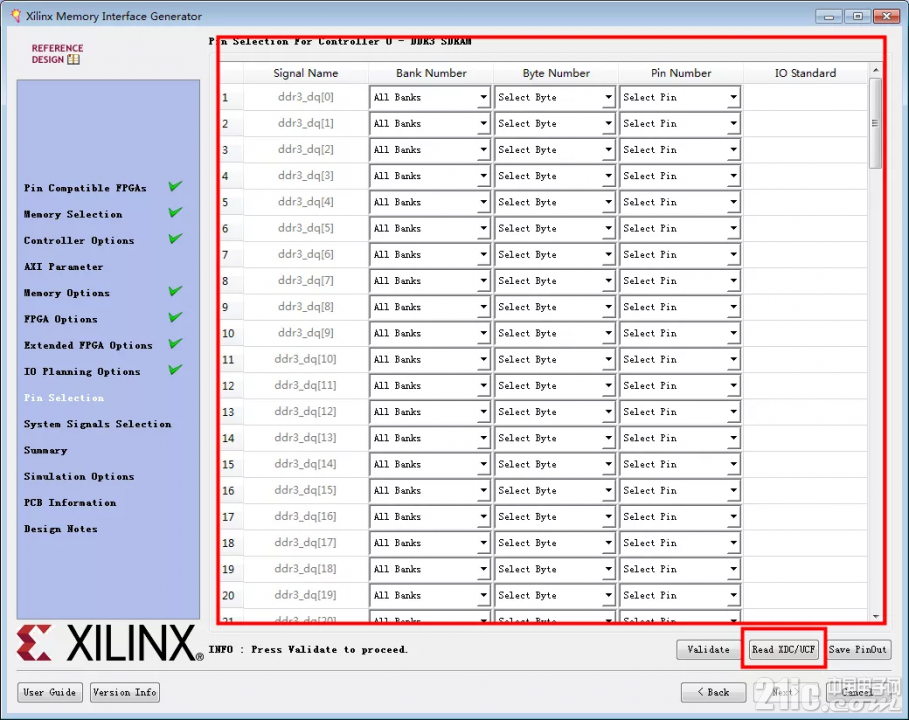Go to Memory Selection step

73,214
